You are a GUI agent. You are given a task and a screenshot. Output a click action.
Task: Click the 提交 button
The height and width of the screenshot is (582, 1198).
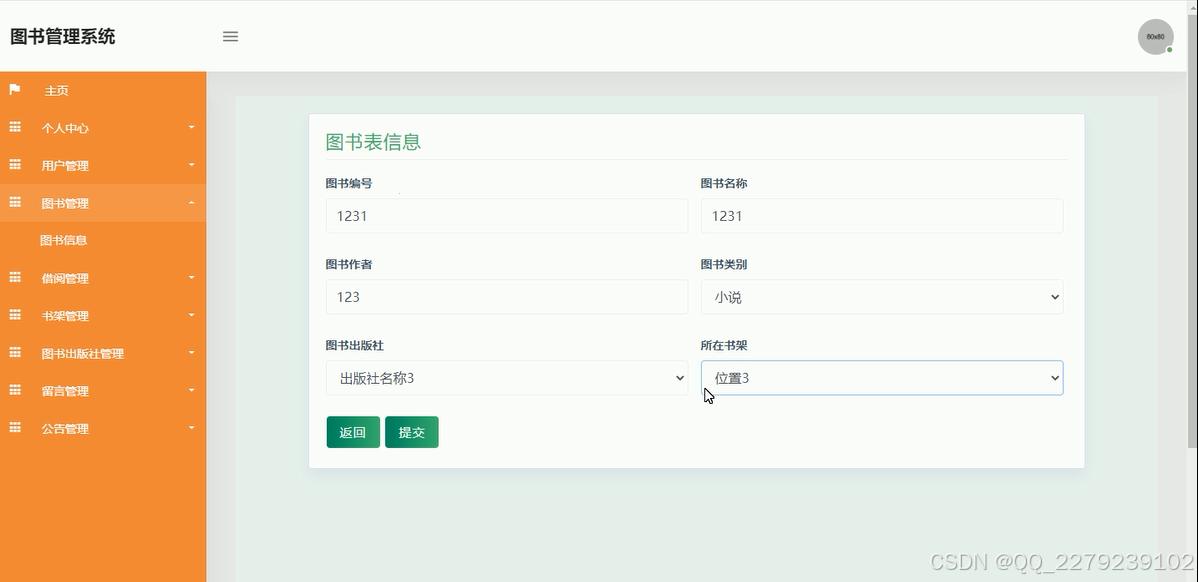412,432
